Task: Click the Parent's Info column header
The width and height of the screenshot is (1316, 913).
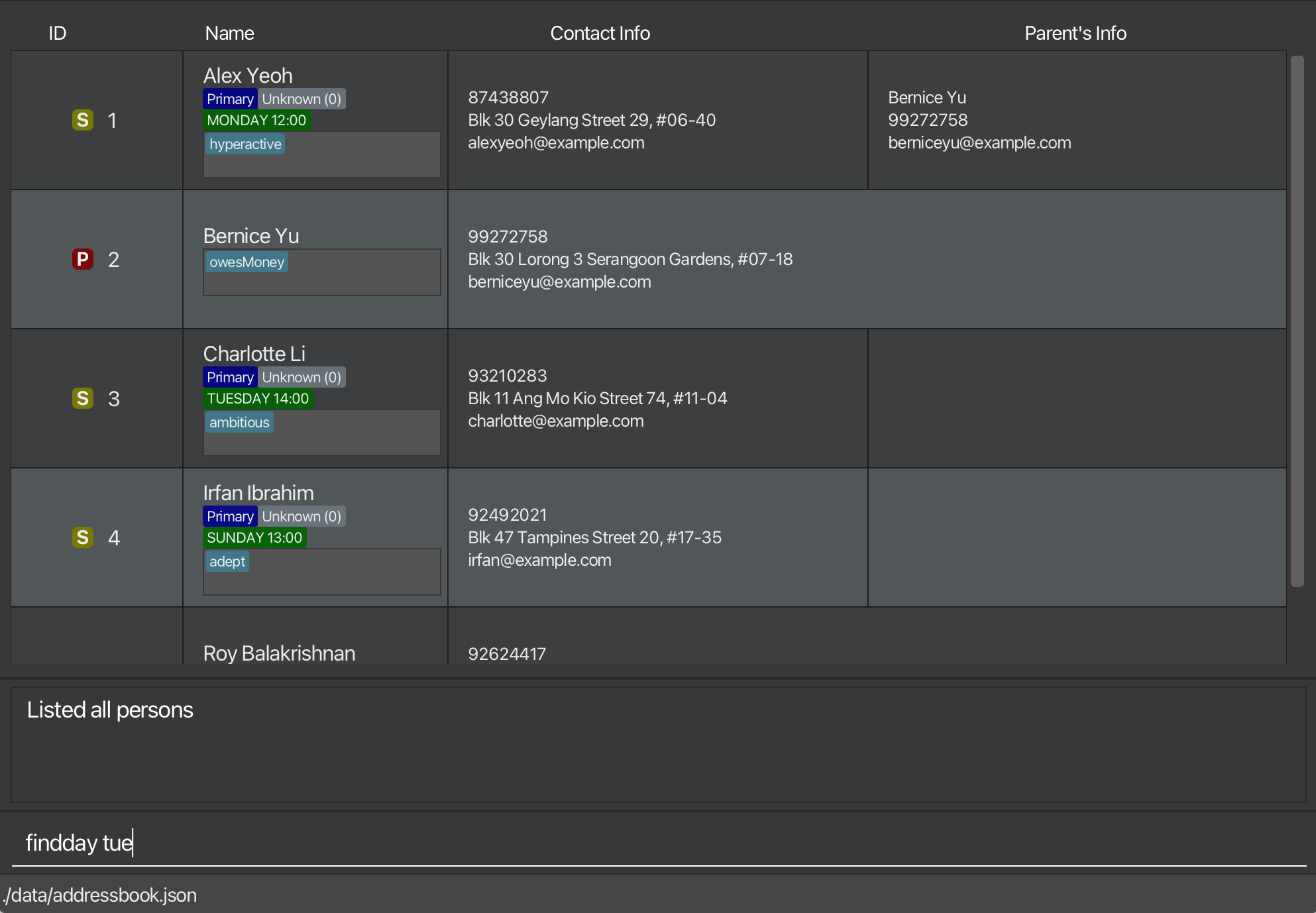Action: pos(1075,33)
